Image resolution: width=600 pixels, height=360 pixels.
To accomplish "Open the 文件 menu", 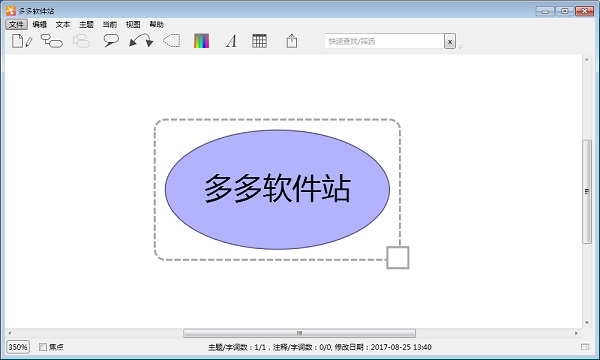I will click(x=16, y=24).
